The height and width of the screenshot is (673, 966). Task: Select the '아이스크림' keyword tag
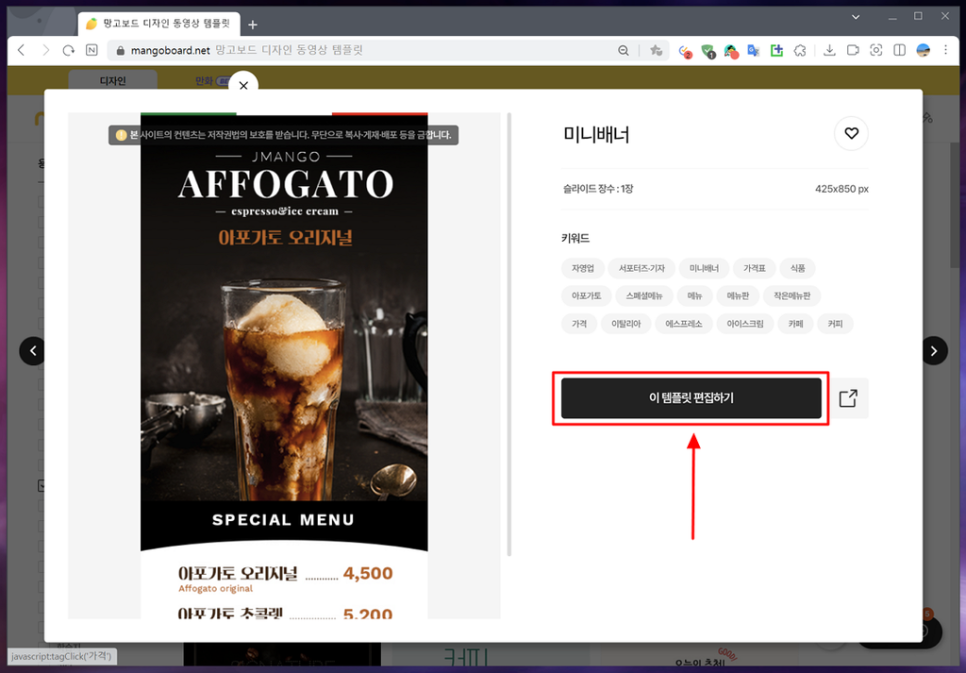click(745, 324)
